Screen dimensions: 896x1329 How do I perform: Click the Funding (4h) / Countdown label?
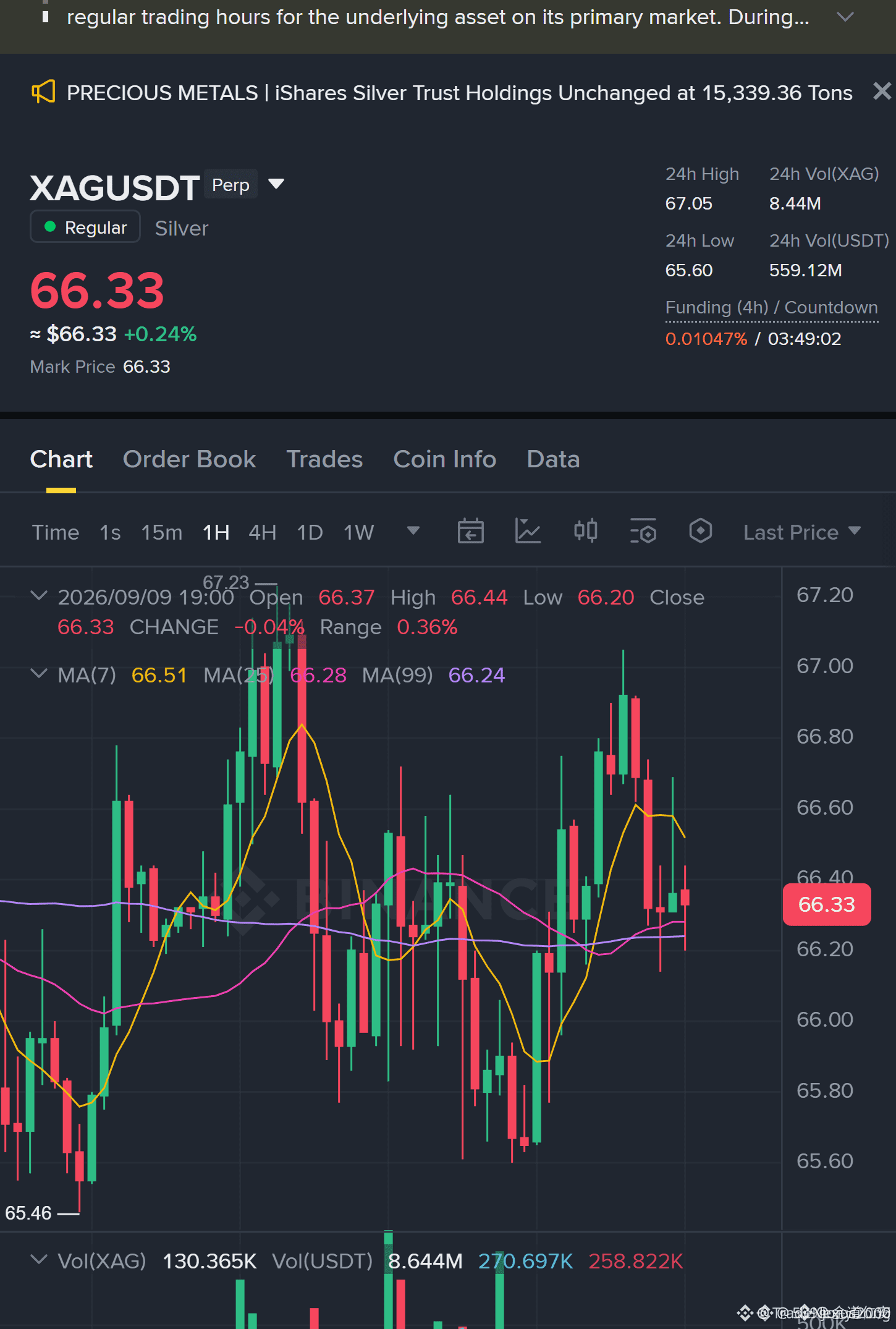click(771, 307)
